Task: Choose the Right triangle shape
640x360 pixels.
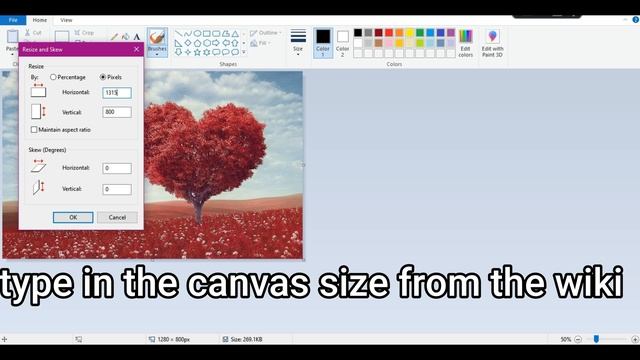Action: tap(179, 43)
